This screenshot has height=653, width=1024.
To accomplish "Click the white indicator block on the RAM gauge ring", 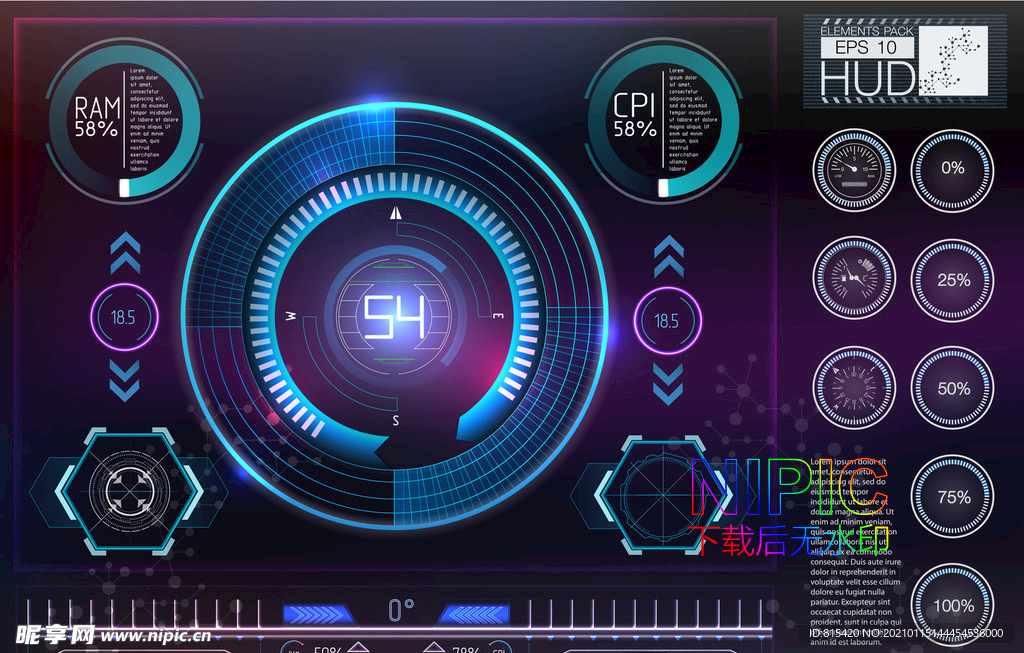I will pyautogui.click(x=123, y=188).
